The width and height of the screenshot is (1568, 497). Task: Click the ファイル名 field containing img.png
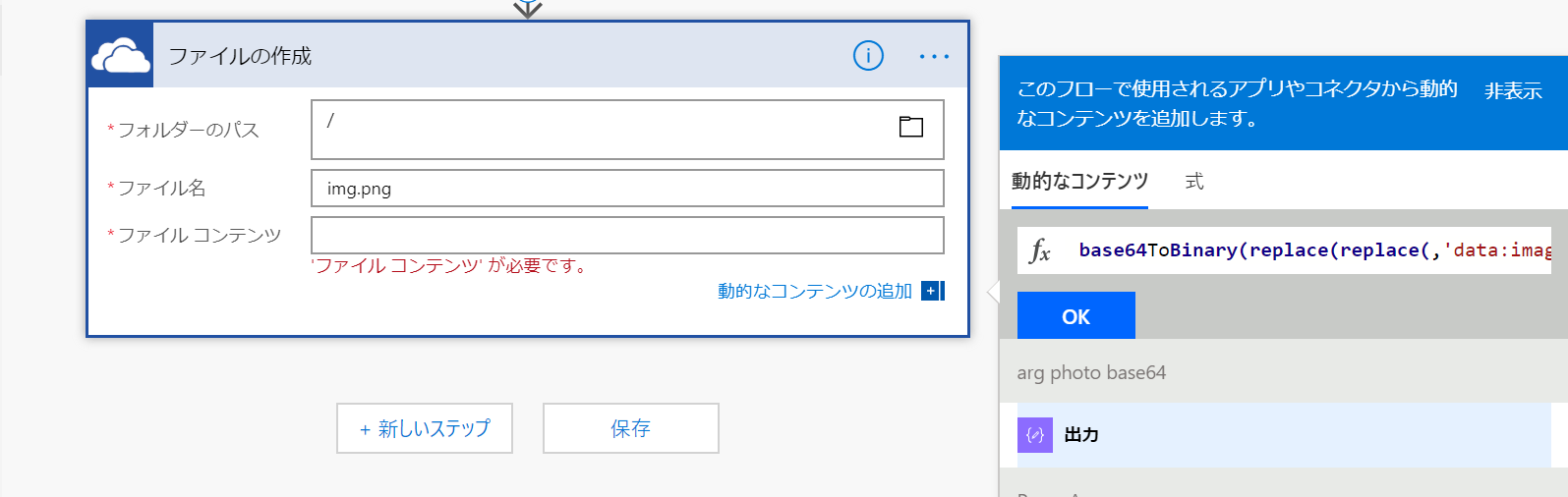627,189
